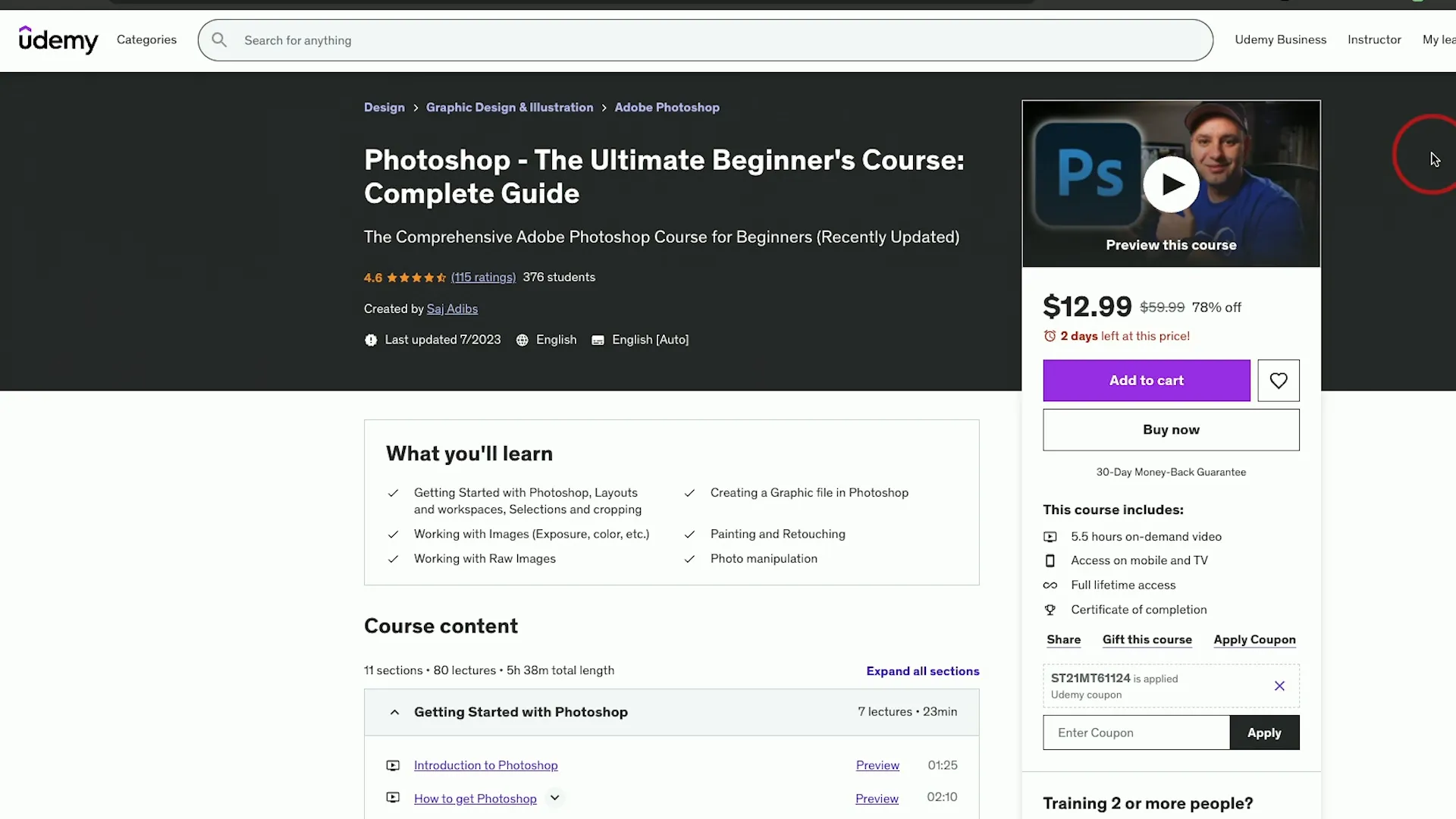The height and width of the screenshot is (819, 1456).
Task: Expand all sections of course content
Action: (x=923, y=671)
